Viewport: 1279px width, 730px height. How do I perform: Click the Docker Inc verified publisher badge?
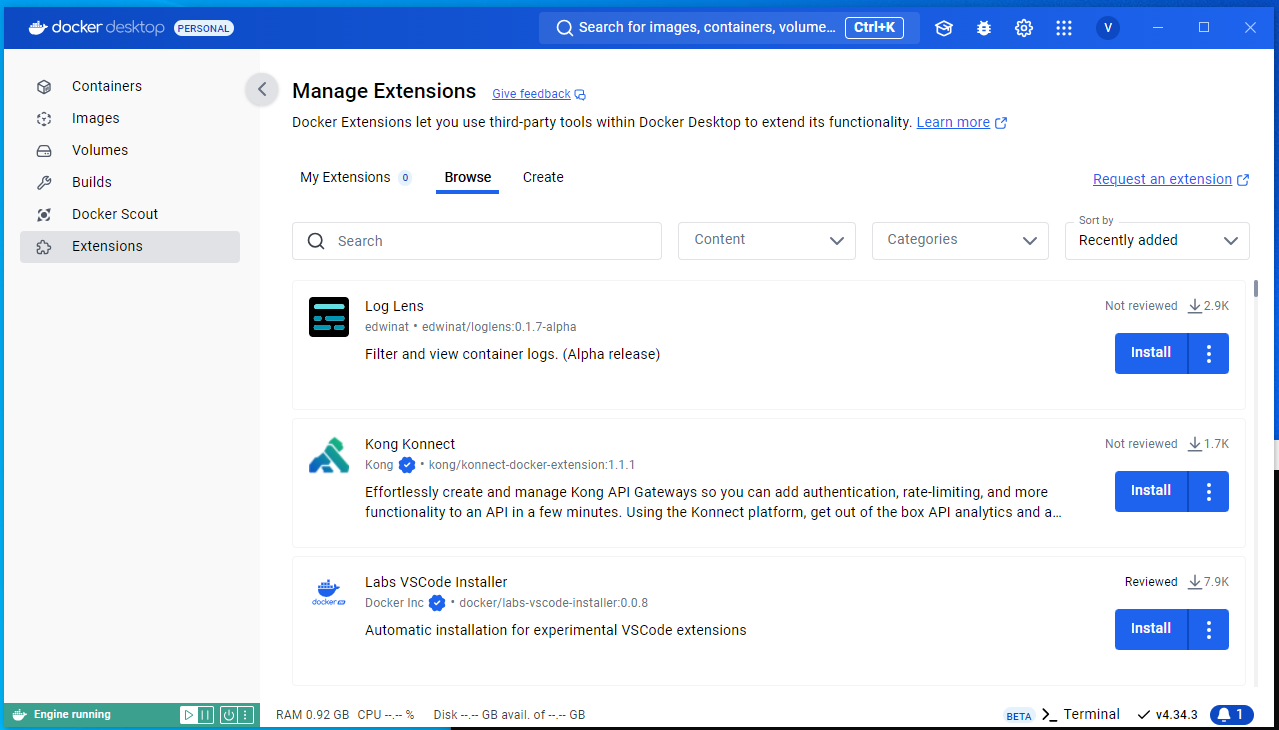[x=437, y=603]
